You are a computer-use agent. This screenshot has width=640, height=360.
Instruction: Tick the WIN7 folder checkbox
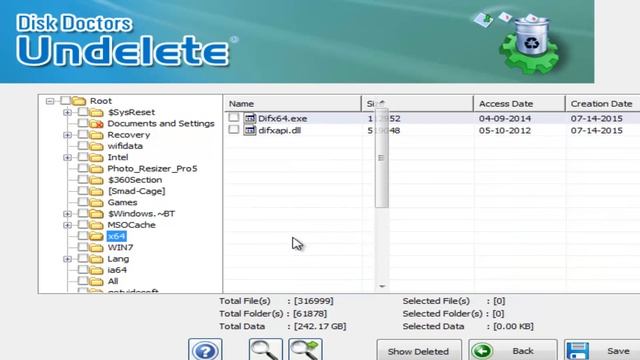tap(83, 247)
